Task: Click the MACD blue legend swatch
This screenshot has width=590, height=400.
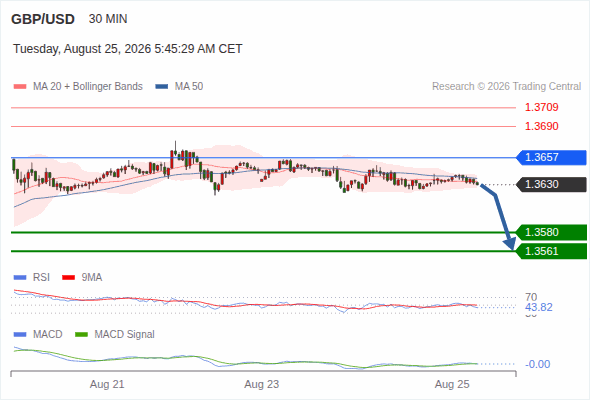Action: 20,335
